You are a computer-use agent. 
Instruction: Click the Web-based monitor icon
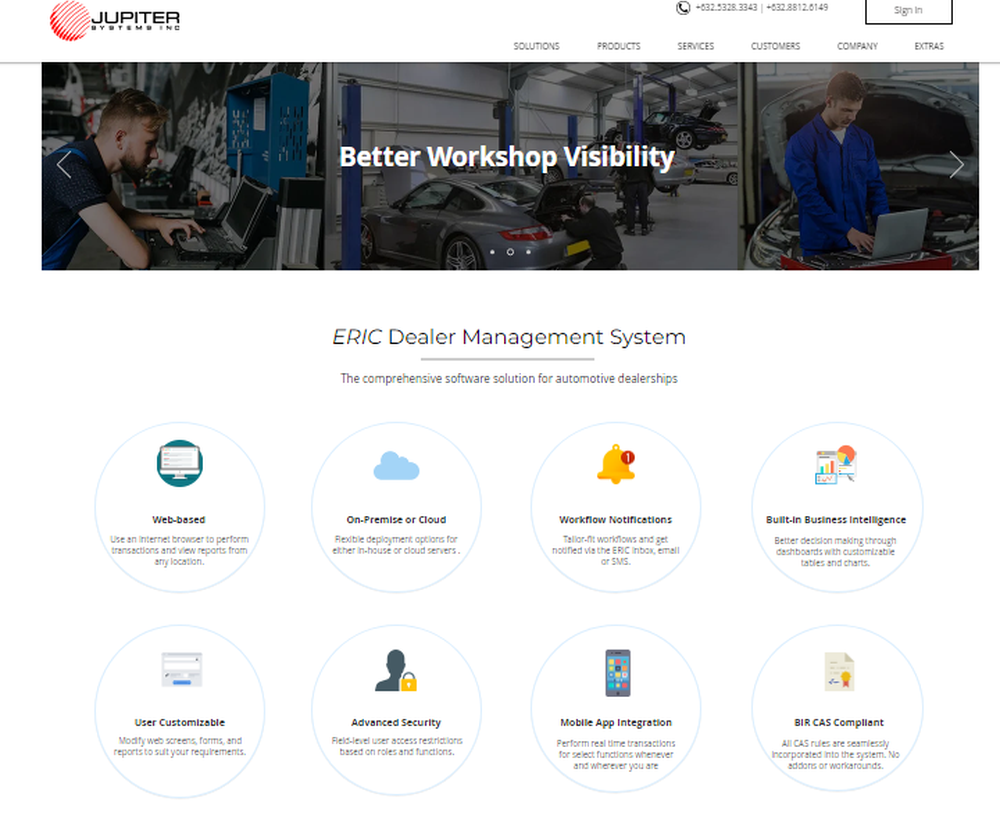(180, 464)
